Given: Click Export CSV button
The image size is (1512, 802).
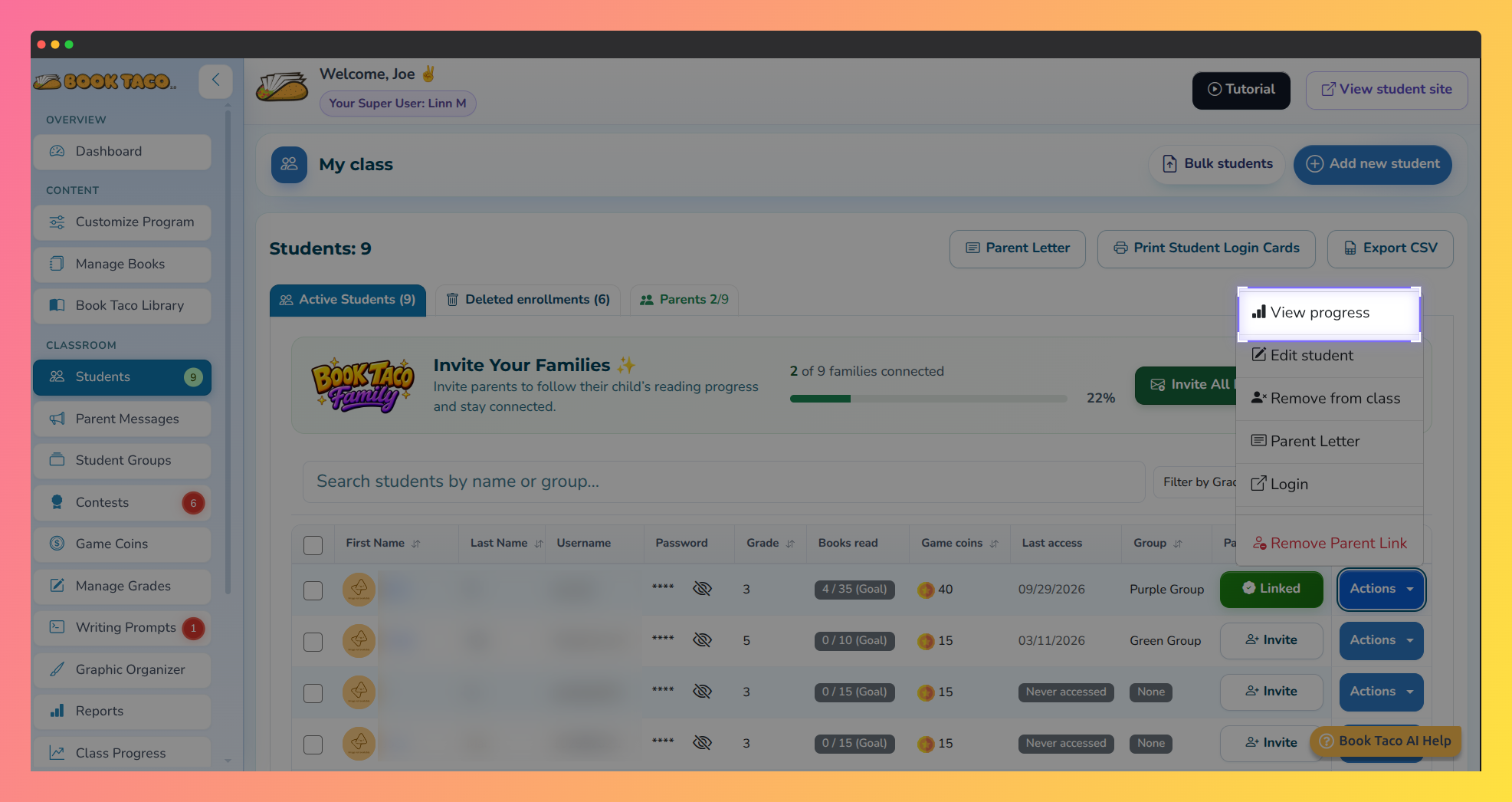Looking at the screenshot, I should click(x=1390, y=248).
